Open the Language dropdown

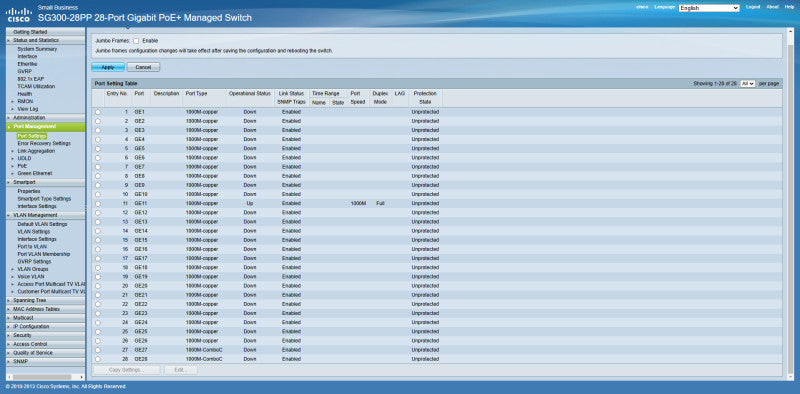pos(709,8)
